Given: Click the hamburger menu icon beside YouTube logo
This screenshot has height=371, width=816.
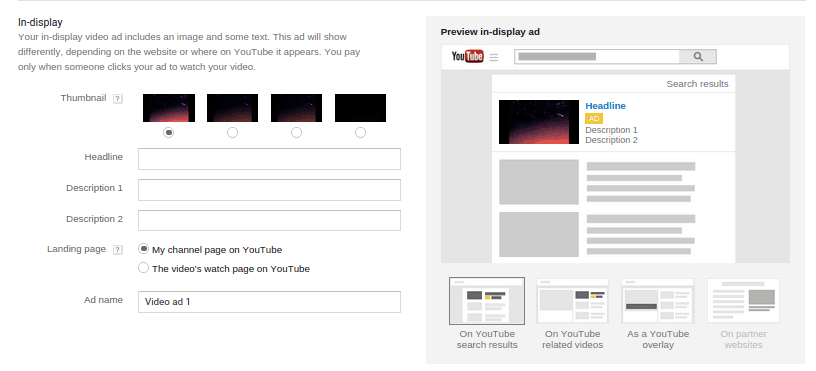Looking at the screenshot, I should 494,57.
